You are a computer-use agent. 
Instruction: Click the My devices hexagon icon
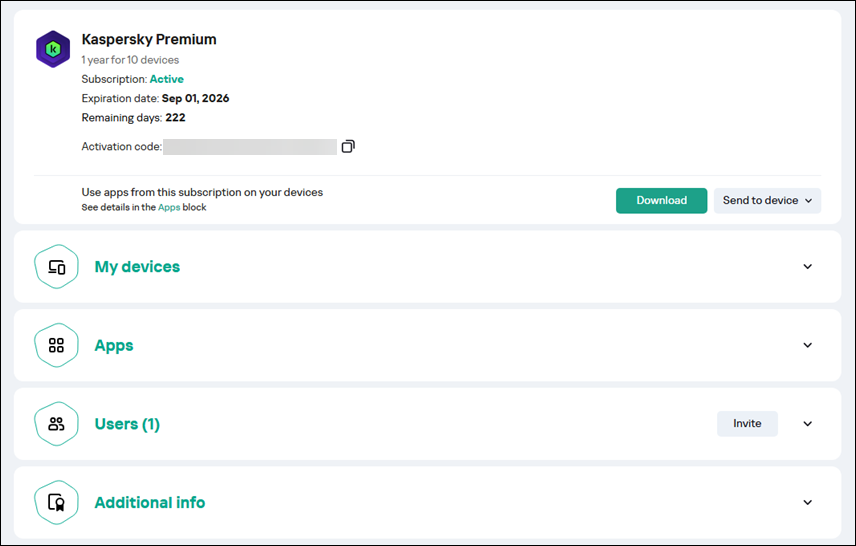pos(56,267)
